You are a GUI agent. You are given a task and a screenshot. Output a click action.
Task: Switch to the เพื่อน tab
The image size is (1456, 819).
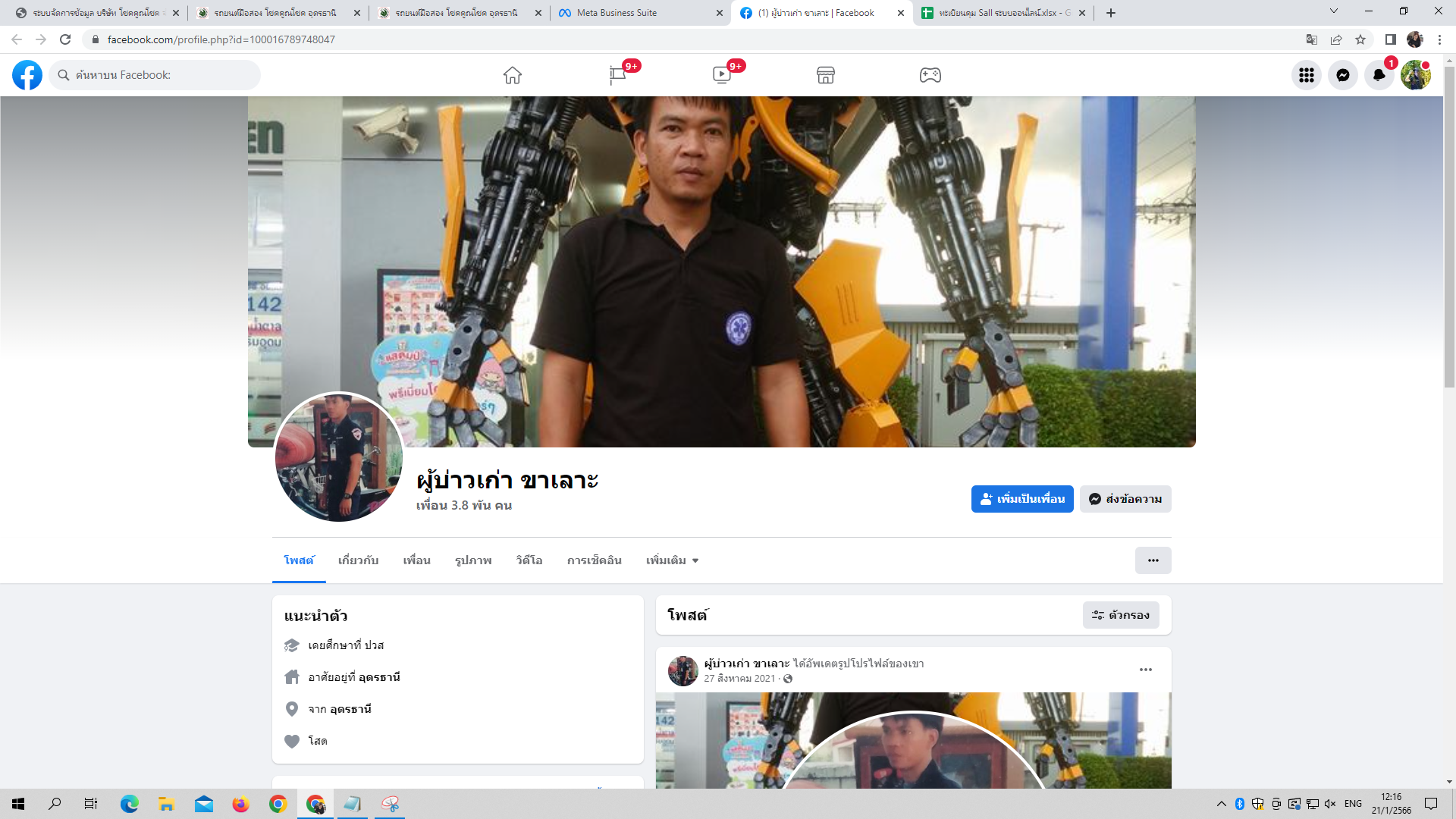coord(416,560)
